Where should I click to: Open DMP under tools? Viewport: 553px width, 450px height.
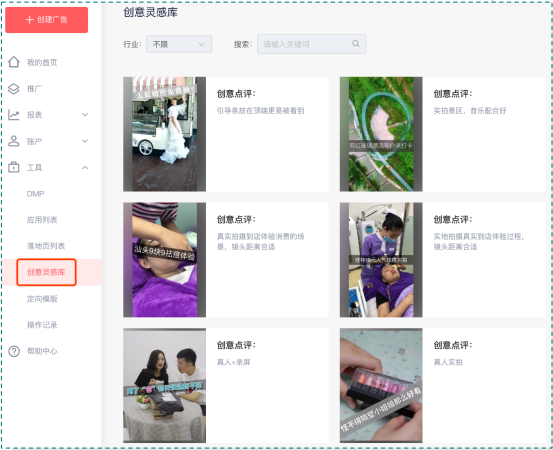(35, 194)
